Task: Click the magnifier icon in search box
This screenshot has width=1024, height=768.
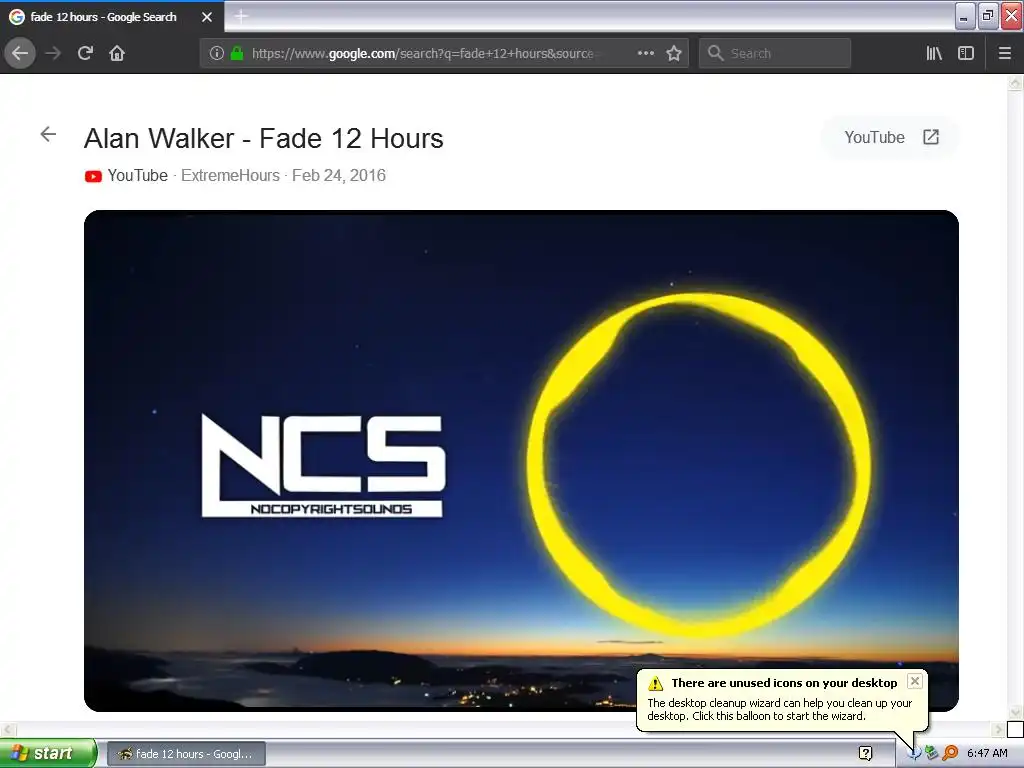Action: click(x=716, y=53)
